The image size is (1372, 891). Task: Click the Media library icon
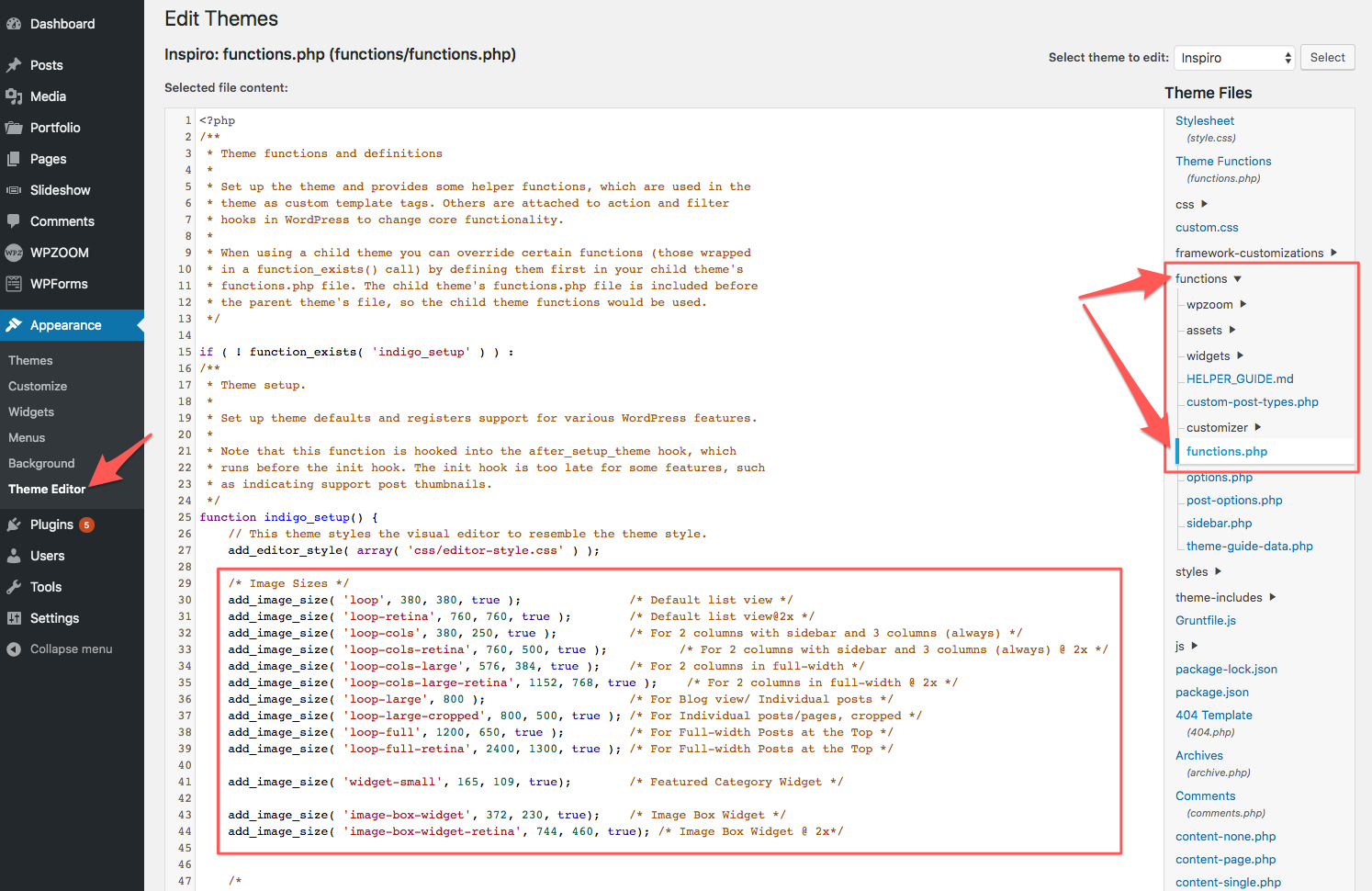[14, 96]
